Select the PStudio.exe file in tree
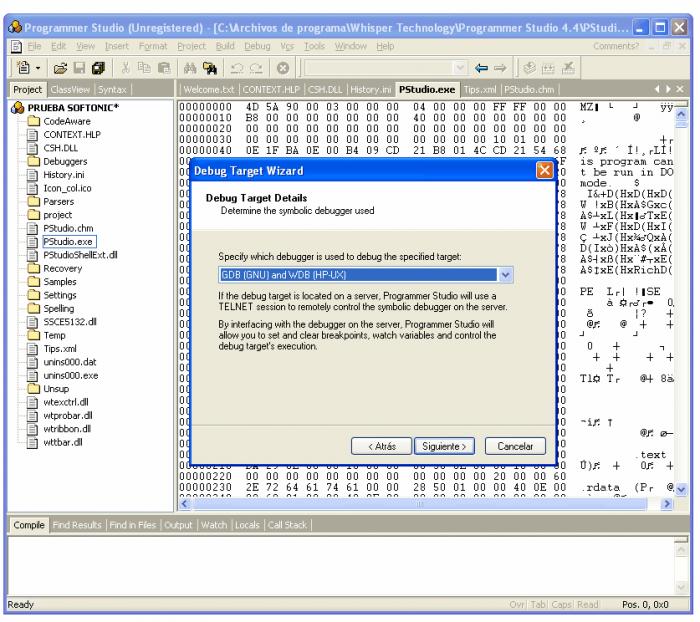The image size is (700, 622). [68, 242]
